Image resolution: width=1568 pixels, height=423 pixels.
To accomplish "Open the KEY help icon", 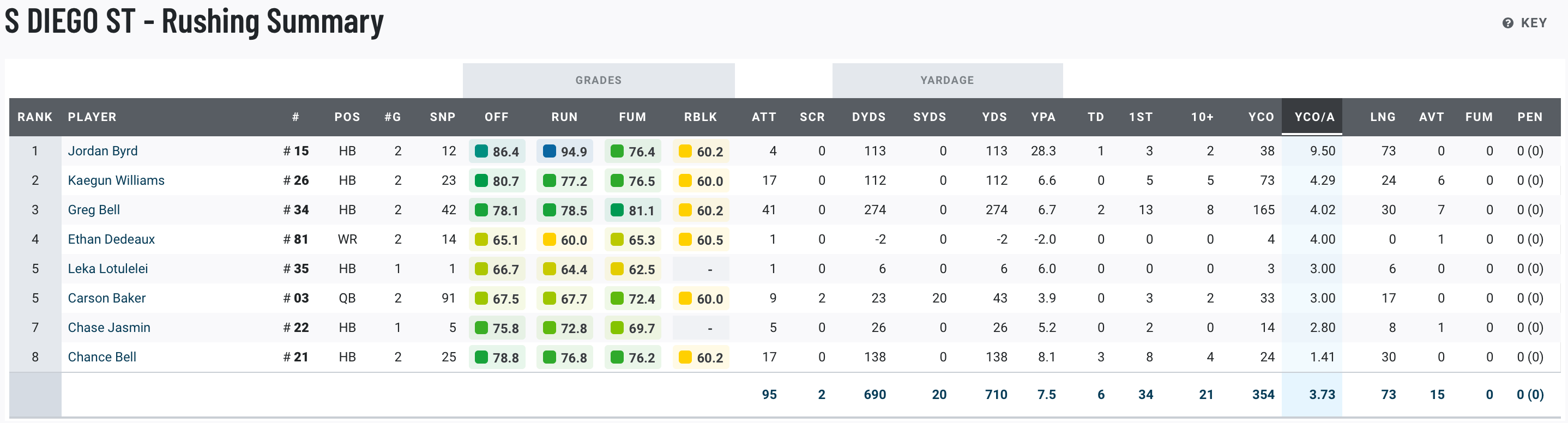I will coord(1507,23).
